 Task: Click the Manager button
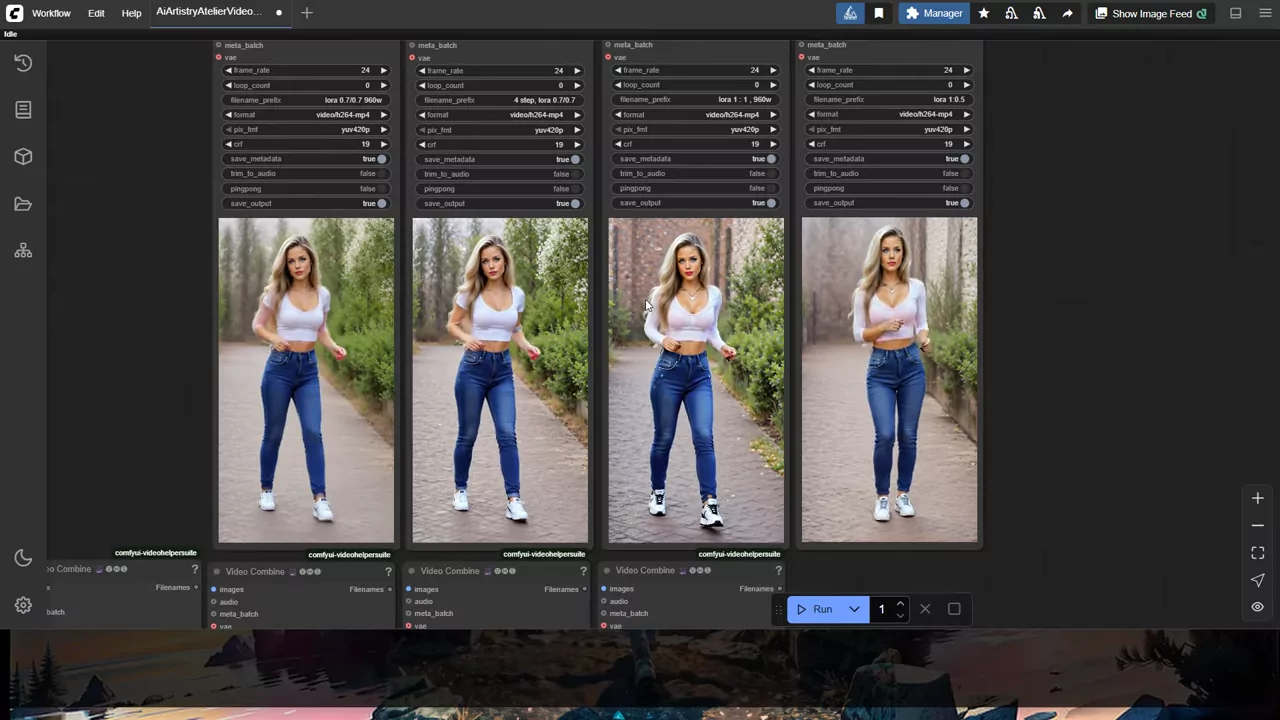click(934, 13)
